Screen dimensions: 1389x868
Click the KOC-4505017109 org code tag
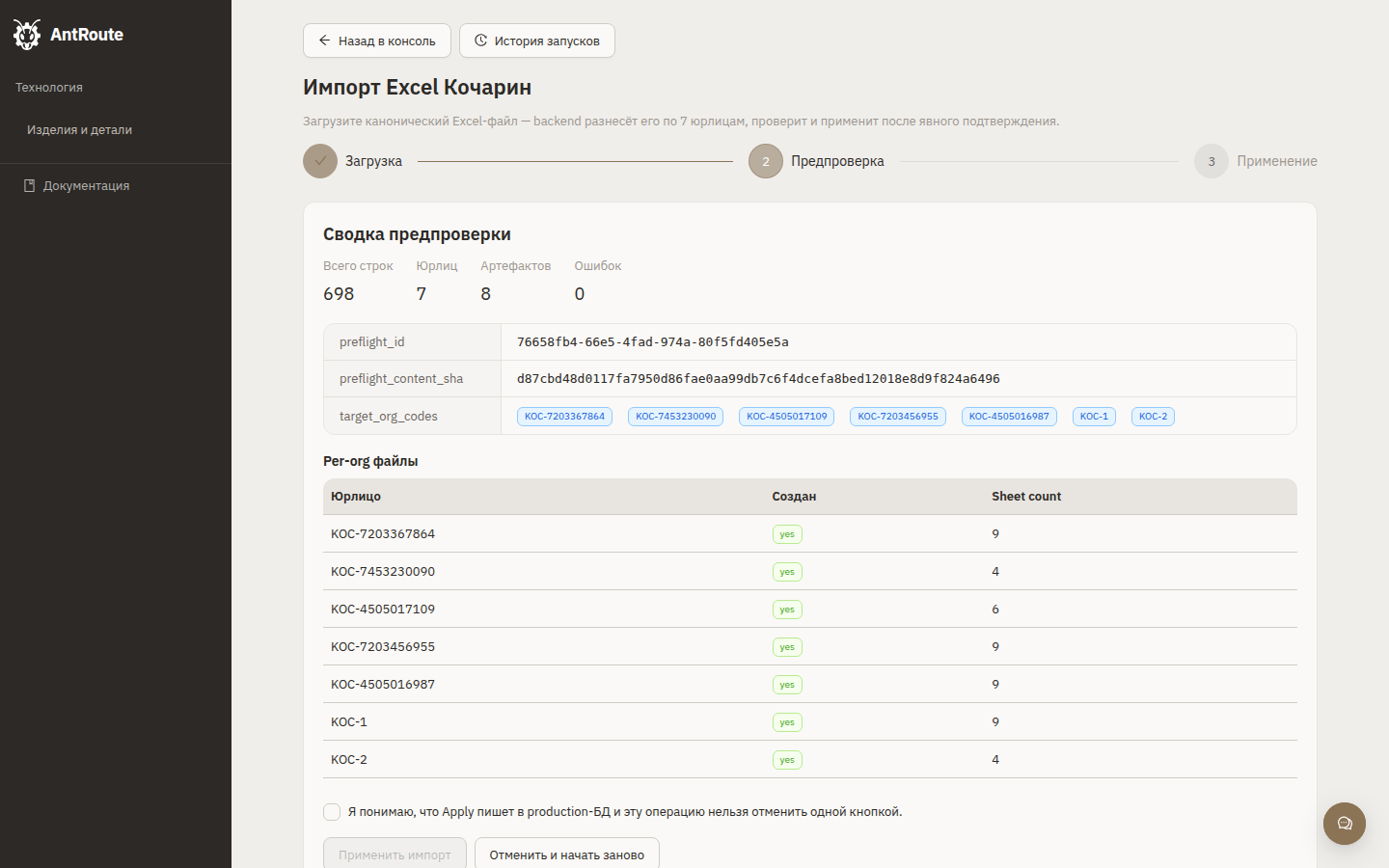787,417
